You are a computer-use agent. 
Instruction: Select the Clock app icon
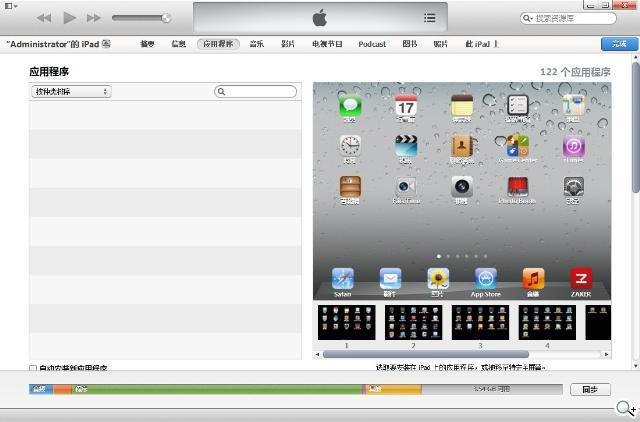pos(350,146)
